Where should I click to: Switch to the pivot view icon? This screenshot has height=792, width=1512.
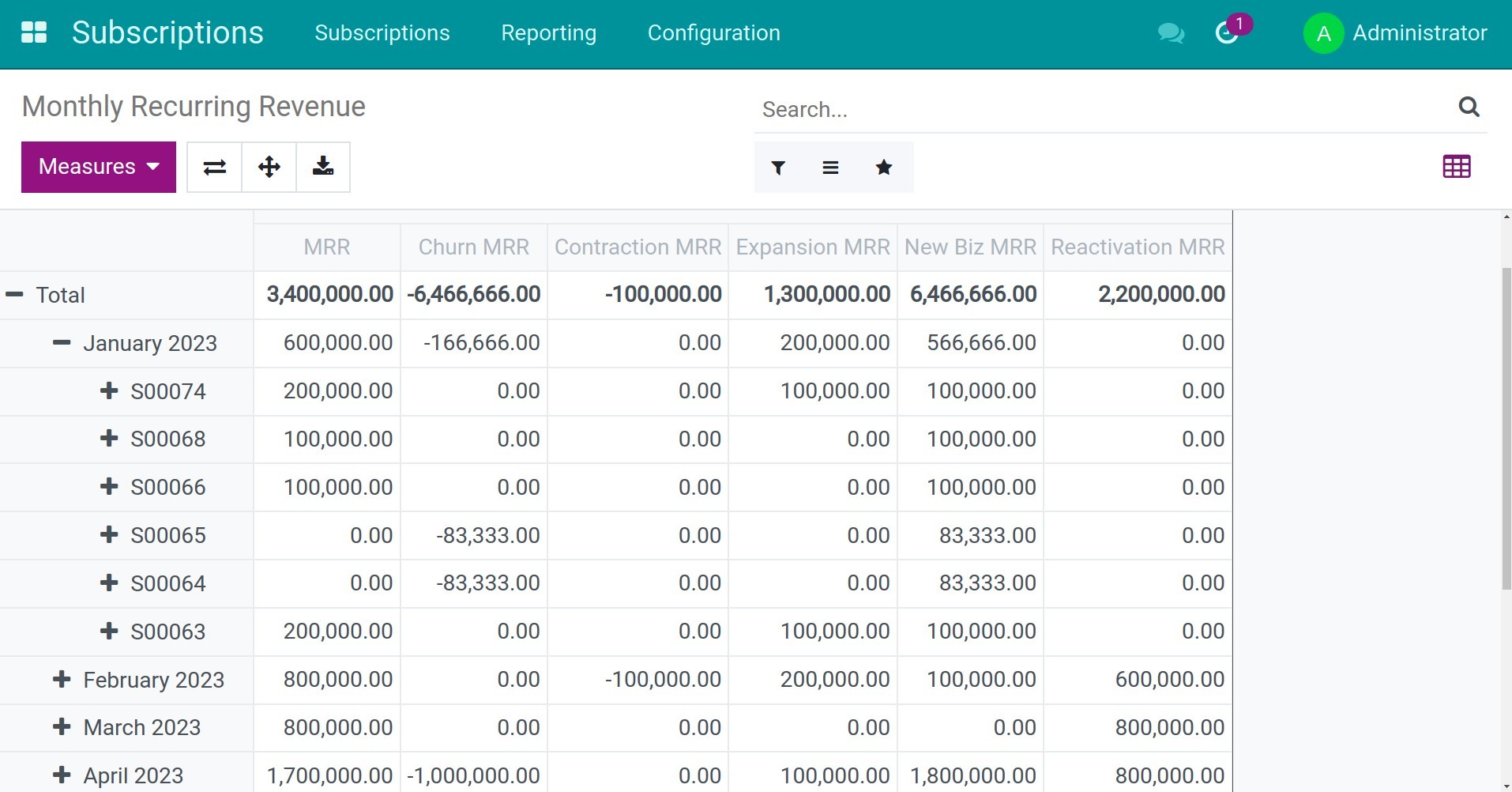click(1457, 167)
